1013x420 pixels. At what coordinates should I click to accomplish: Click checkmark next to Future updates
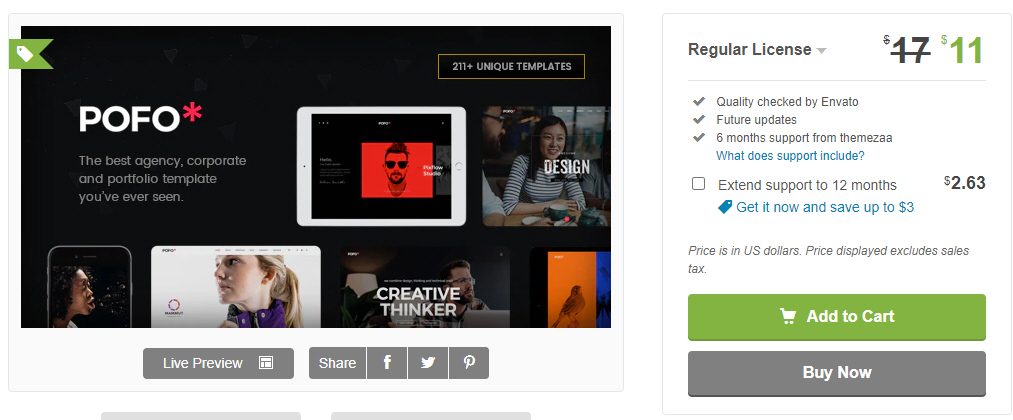(x=698, y=120)
